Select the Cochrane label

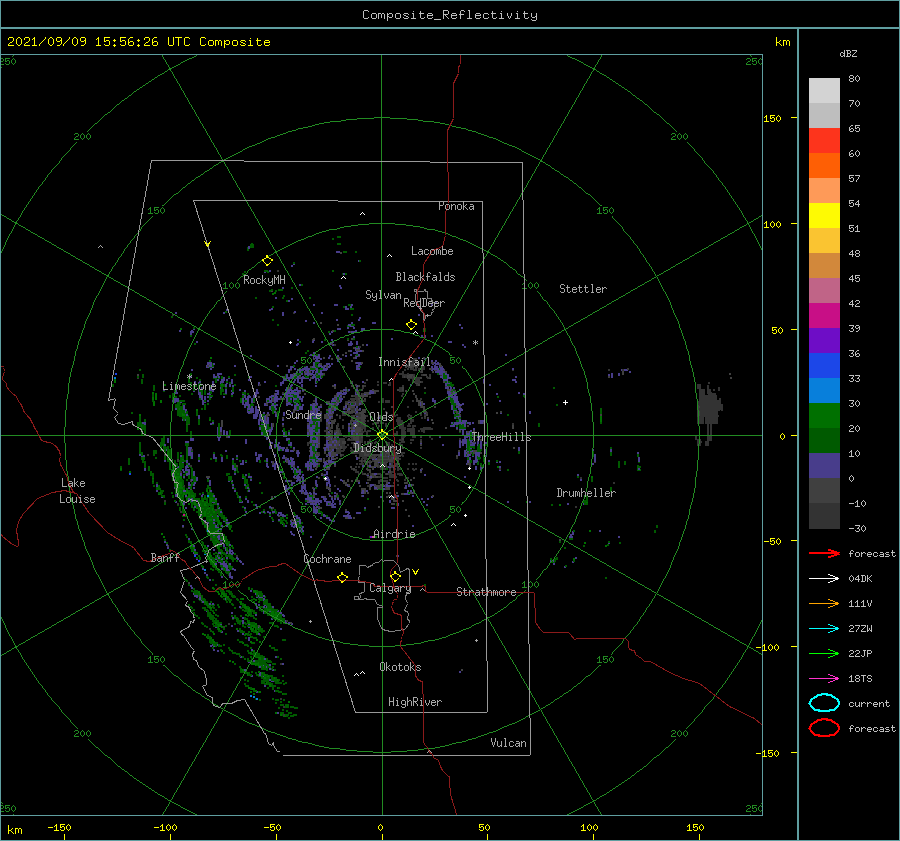coord(327,559)
